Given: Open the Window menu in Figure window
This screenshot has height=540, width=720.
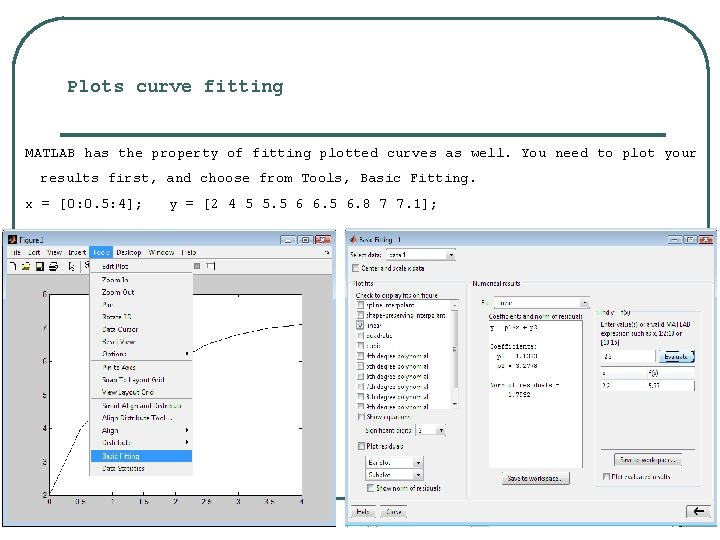Looking at the screenshot, I should tap(161, 252).
